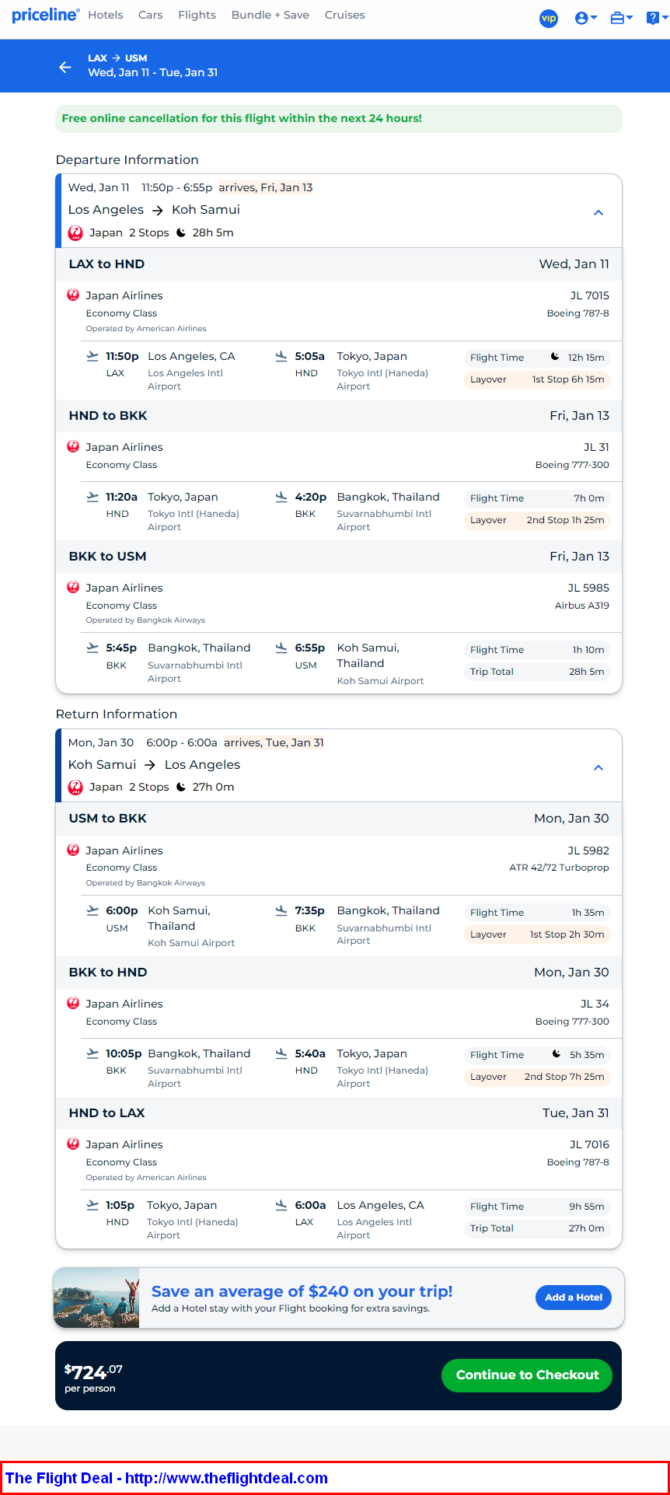The height and width of the screenshot is (1495, 670).
Task: Collapse the departure flight details chevron
Action: coord(598,212)
